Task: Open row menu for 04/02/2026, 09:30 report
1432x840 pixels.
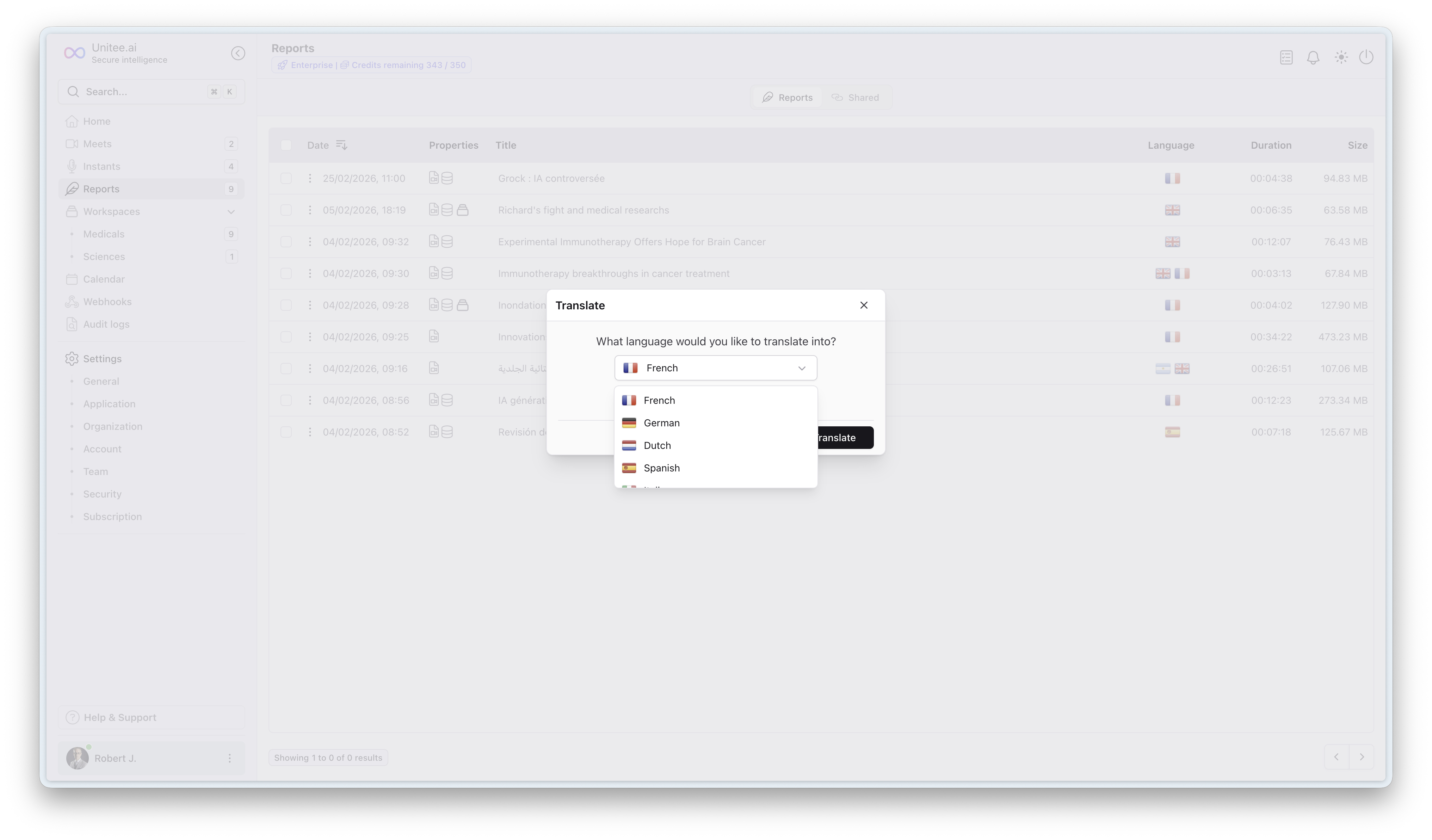Action: (x=310, y=273)
